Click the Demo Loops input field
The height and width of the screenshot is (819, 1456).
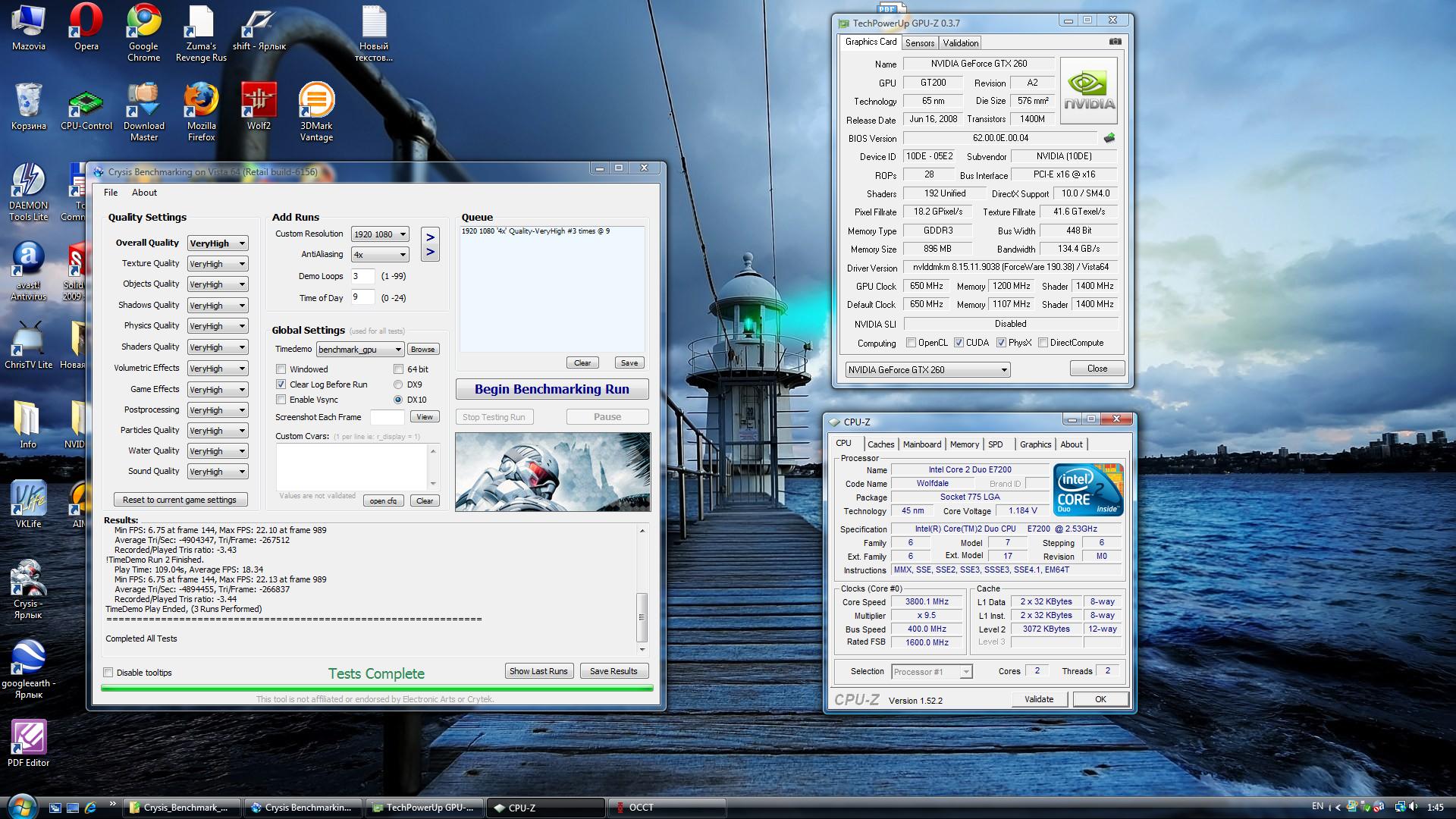click(x=362, y=276)
